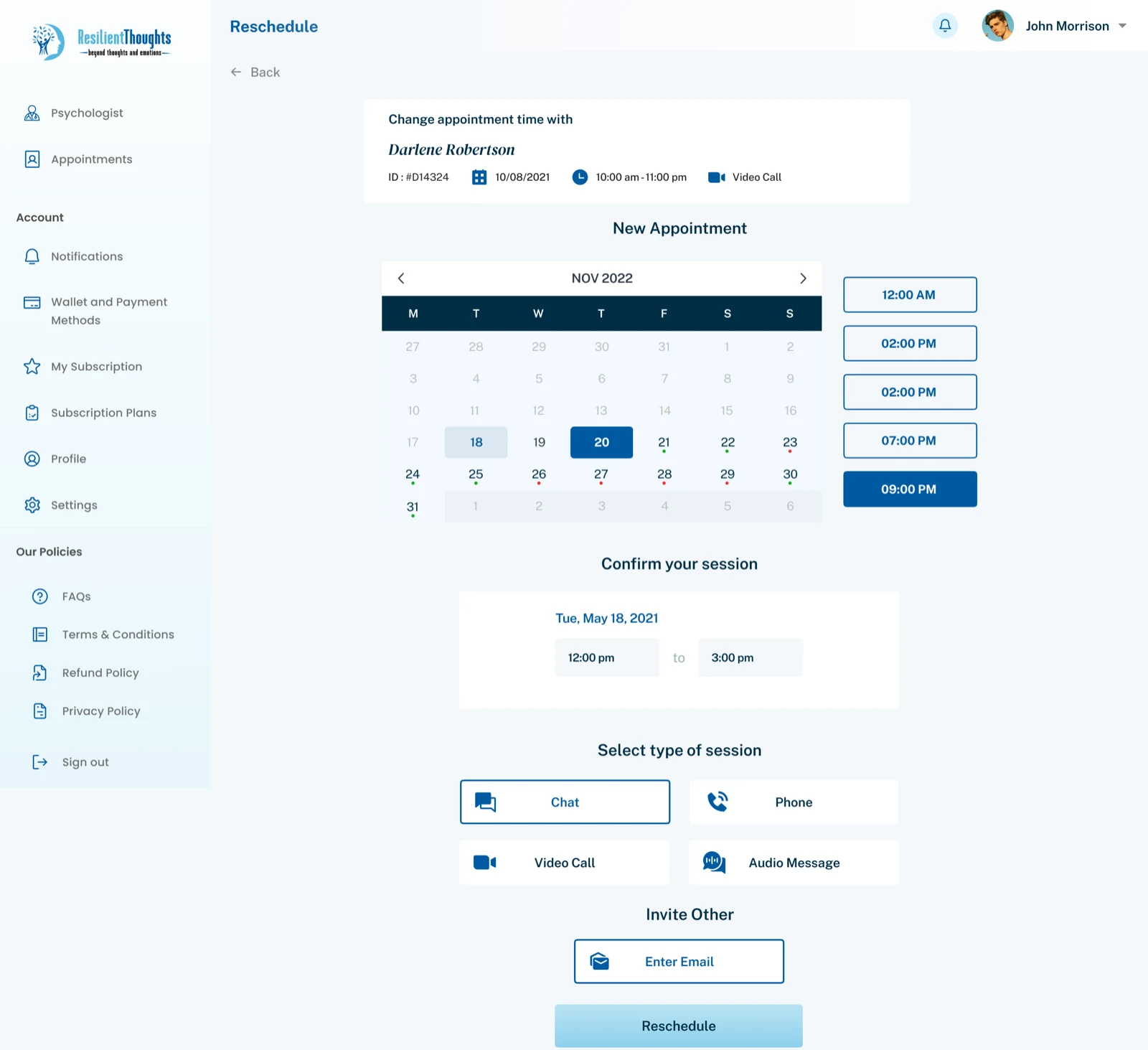Click the video camera icon beside Video Call info
Screen dimensions: 1148x1050
(x=716, y=177)
